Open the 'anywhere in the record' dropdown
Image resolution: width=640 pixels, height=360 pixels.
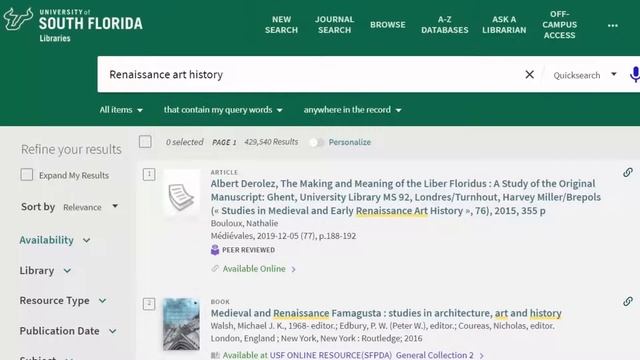(x=353, y=110)
